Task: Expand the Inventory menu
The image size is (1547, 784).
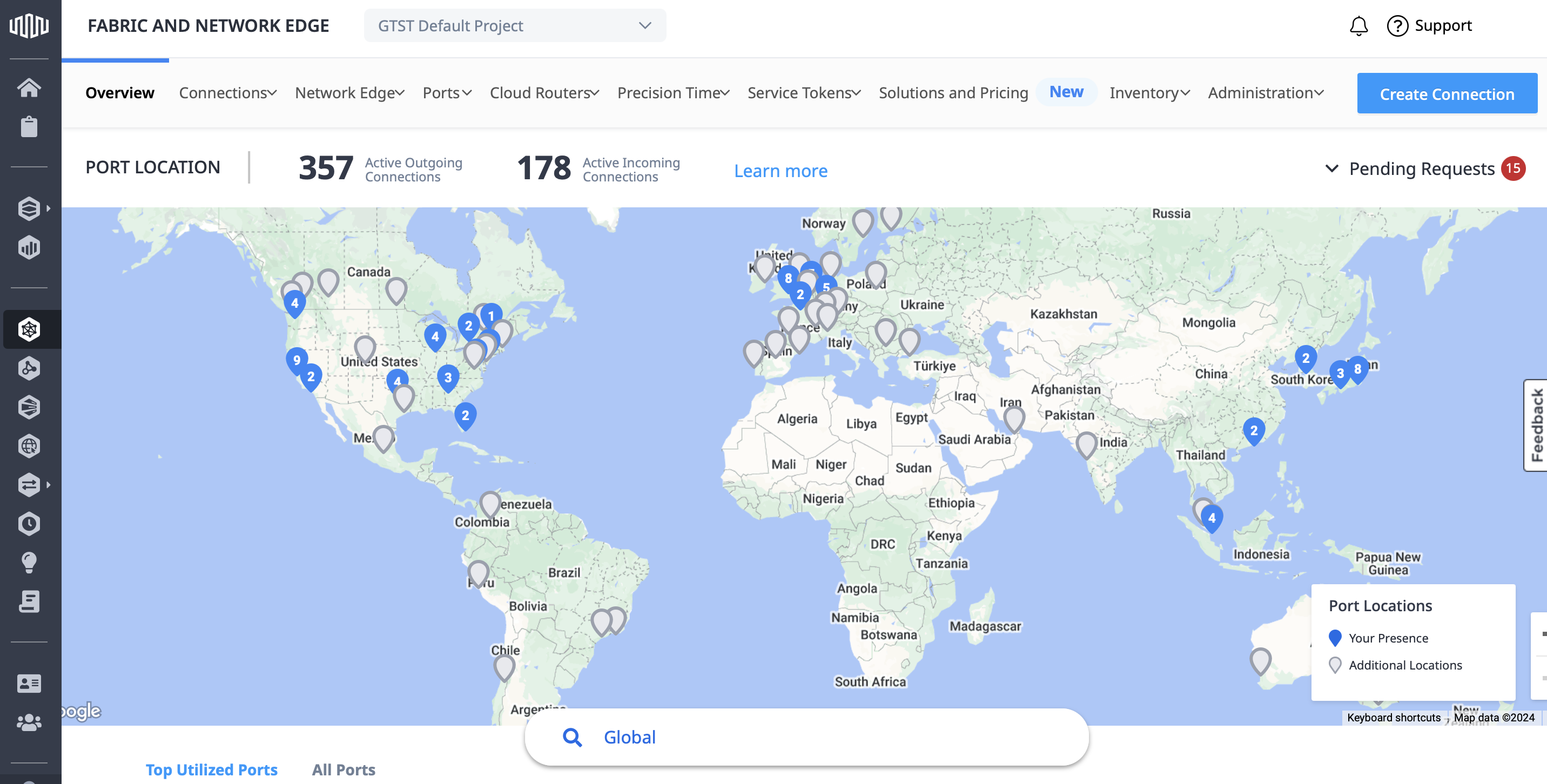Action: [1149, 93]
